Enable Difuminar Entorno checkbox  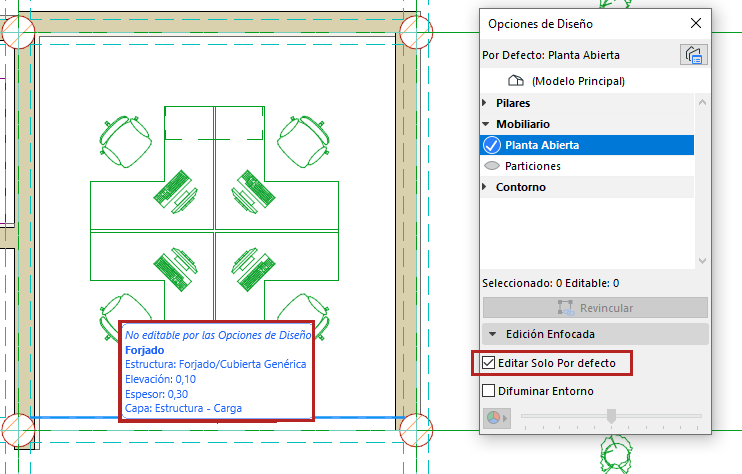488,391
